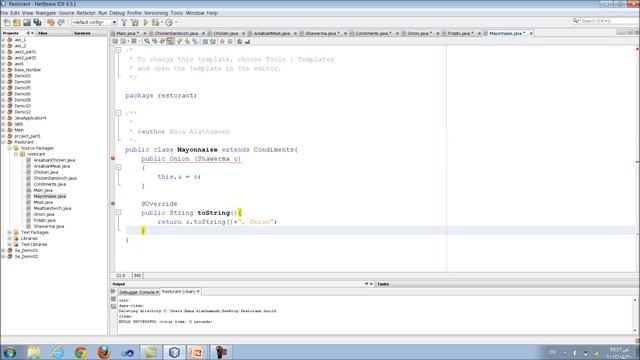The image size is (640, 360).
Task: Click the Shift Line Left icon in editor toolbar
Action: 205,41
